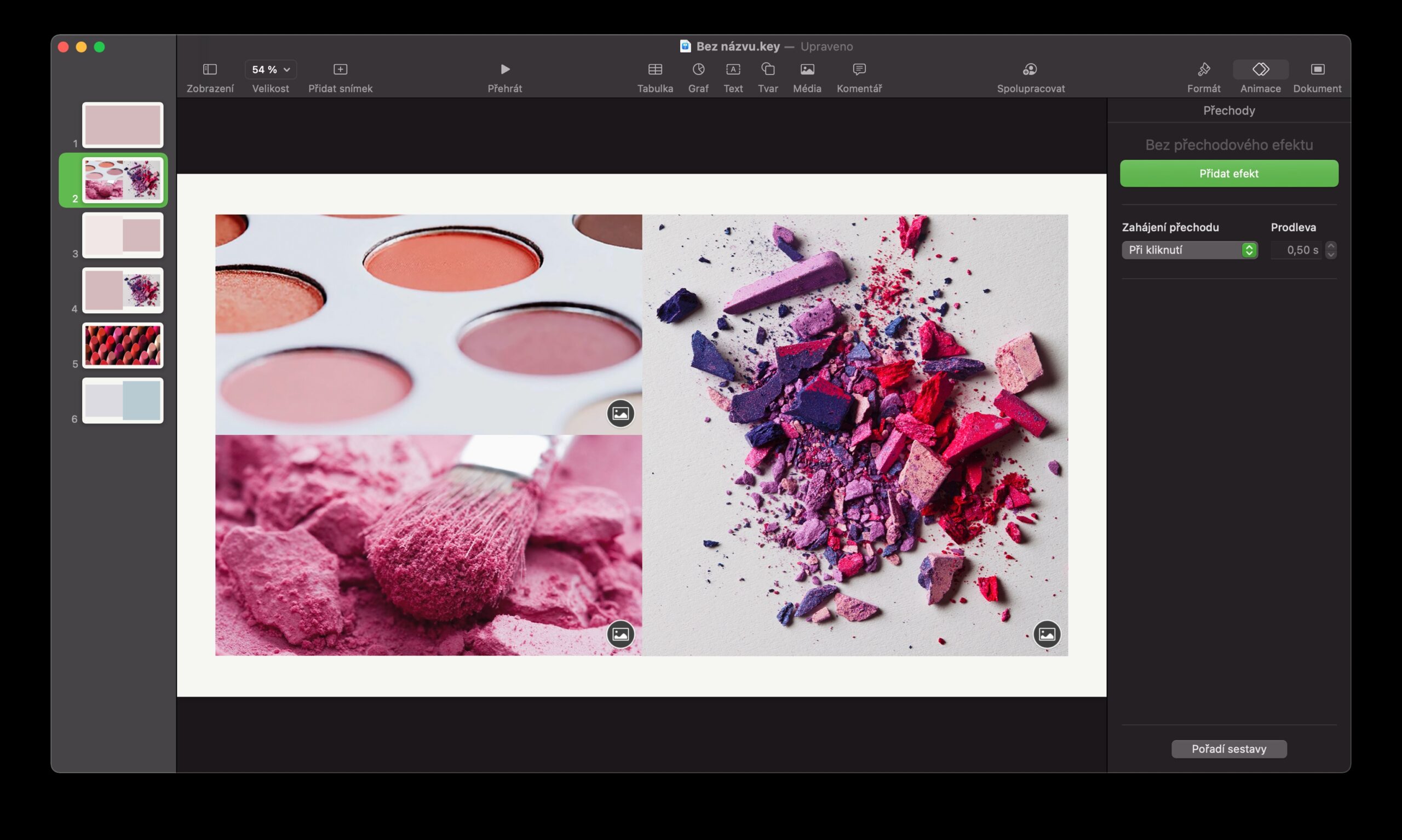Click the Spolupracovat collaborate icon

click(x=1030, y=70)
